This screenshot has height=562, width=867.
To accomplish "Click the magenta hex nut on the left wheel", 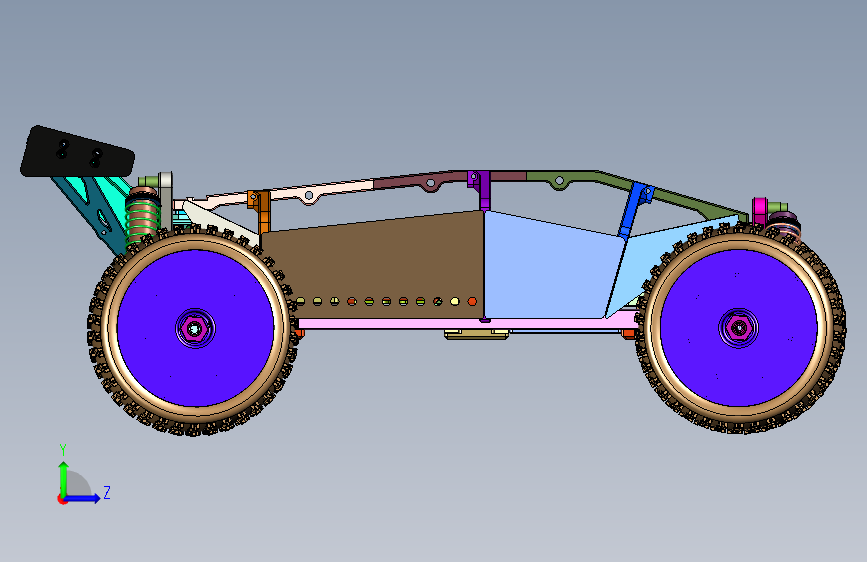I will (x=195, y=329).
